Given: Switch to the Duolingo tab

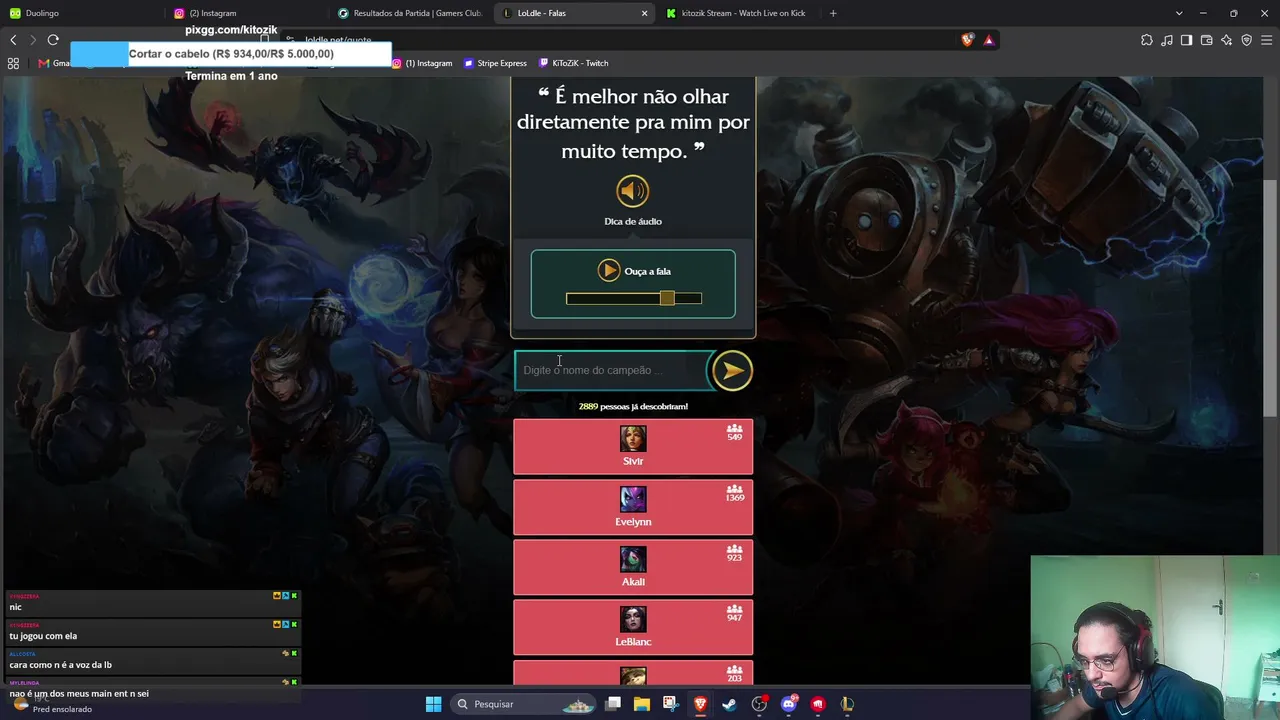Looking at the screenshot, I should pyautogui.click(x=82, y=13).
